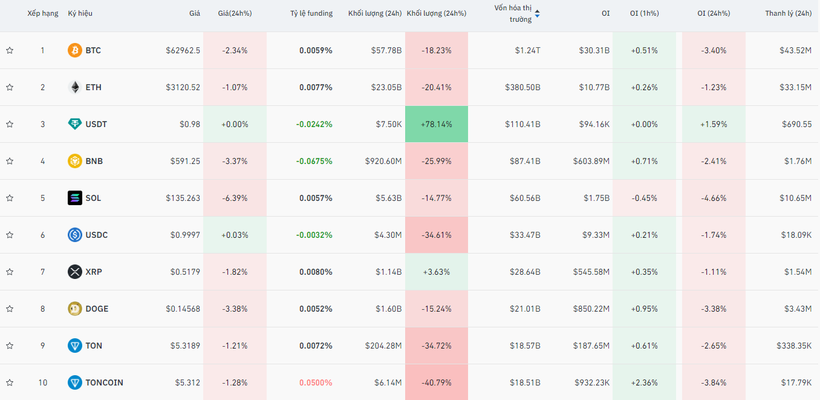
Task: Click USDT funding rate -0.0242%
Action: 314,124
